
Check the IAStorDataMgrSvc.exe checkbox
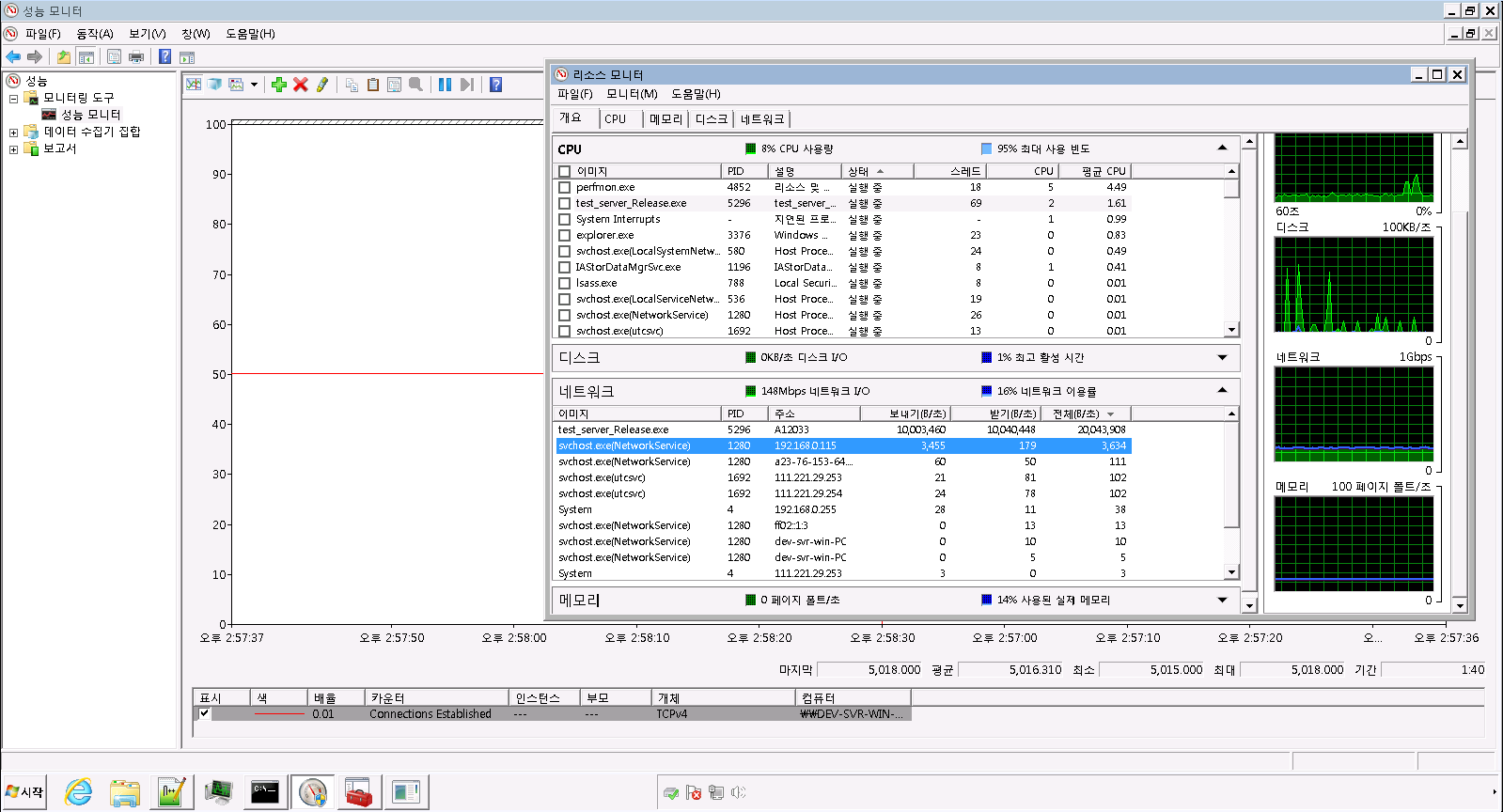[x=564, y=267]
